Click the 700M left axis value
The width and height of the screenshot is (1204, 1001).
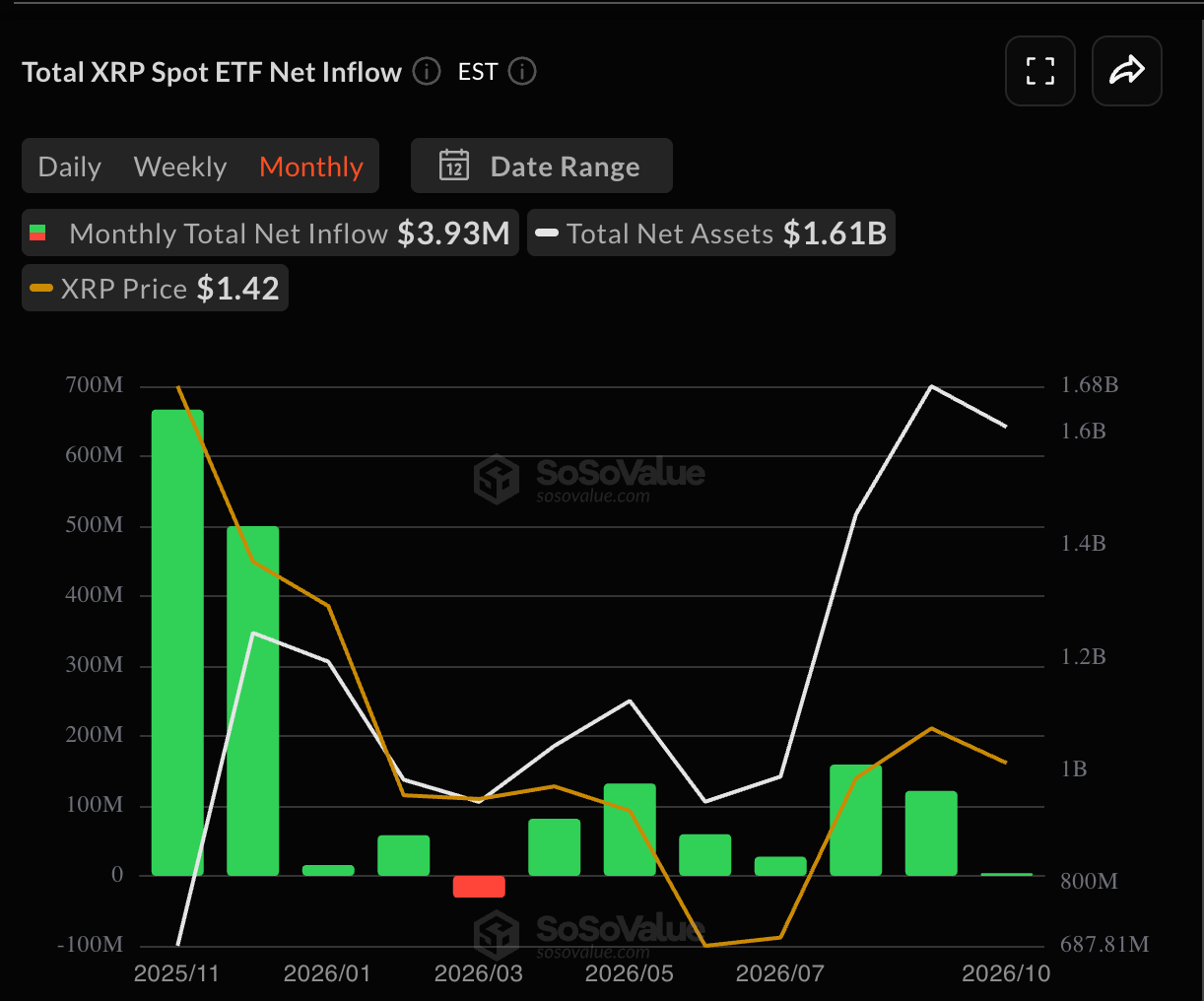point(95,385)
